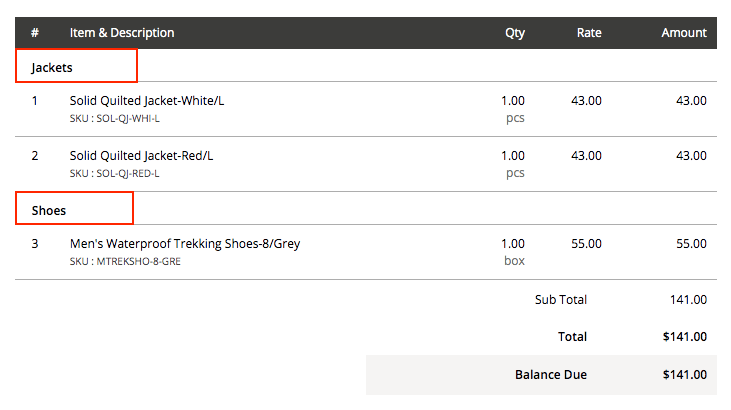Viewport: 731px width, 410px height.
Task: Click the SKU SOL-QJ-RED-L text
Action: [x=114, y=174]
